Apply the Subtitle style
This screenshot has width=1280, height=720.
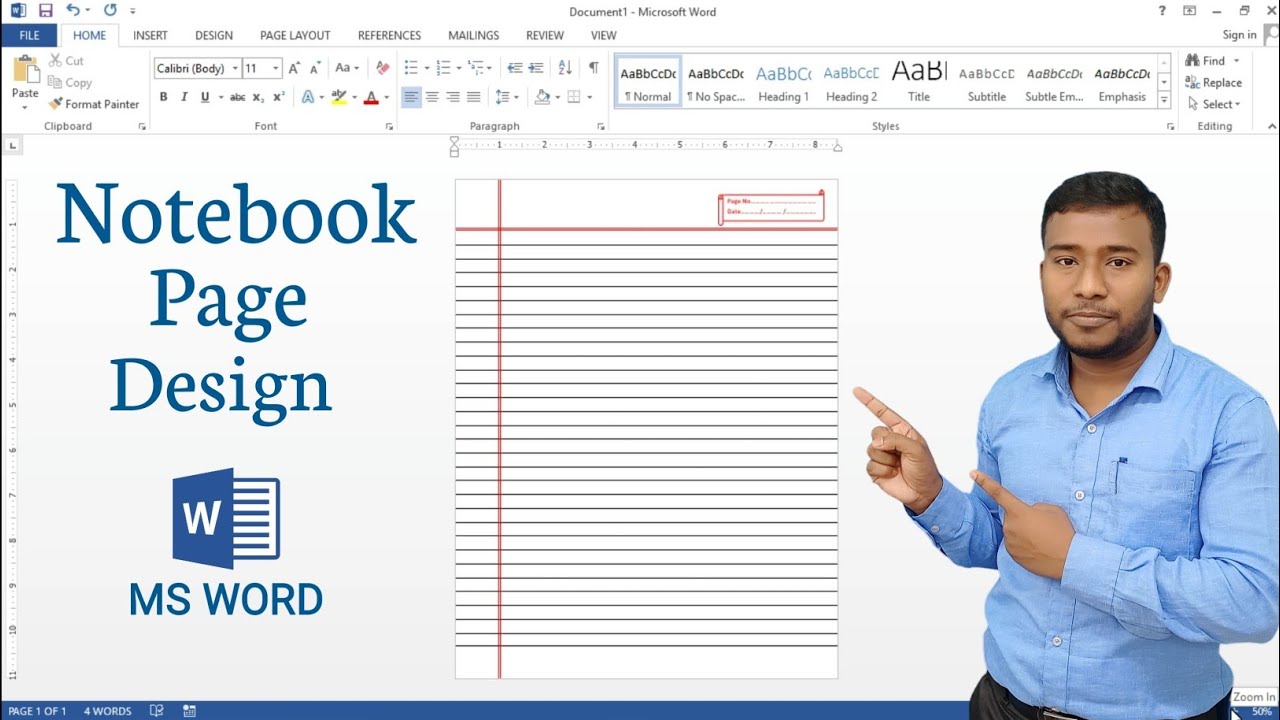[987, 82]
